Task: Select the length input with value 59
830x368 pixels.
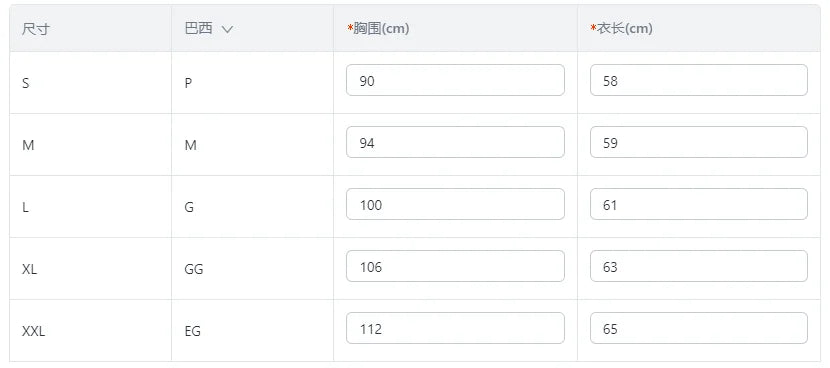Action: (699, 142)
